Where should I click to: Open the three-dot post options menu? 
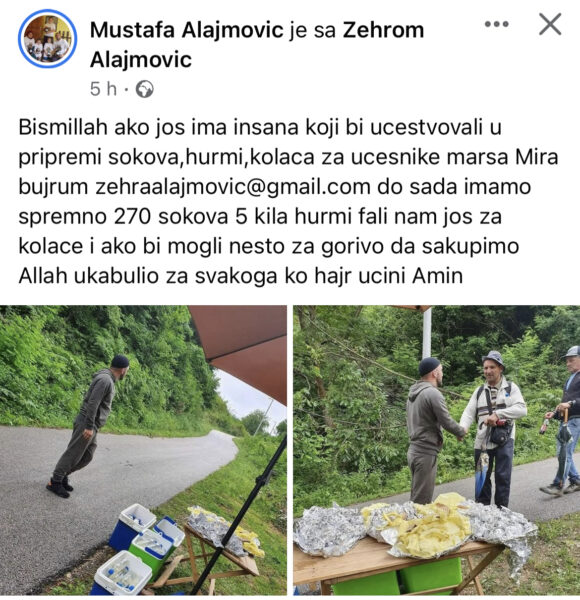(x=496, y=24)
